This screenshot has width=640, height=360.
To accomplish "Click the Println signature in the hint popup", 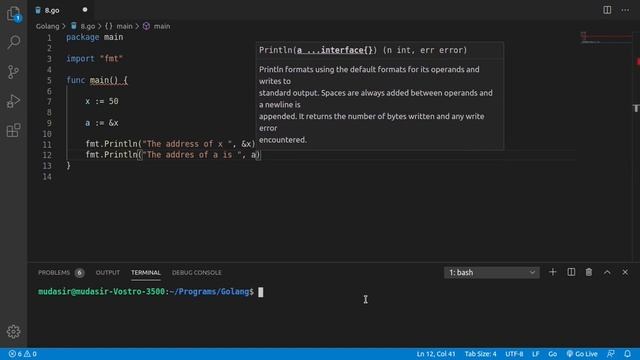I will pyautogui.click(x=363, y=50).
